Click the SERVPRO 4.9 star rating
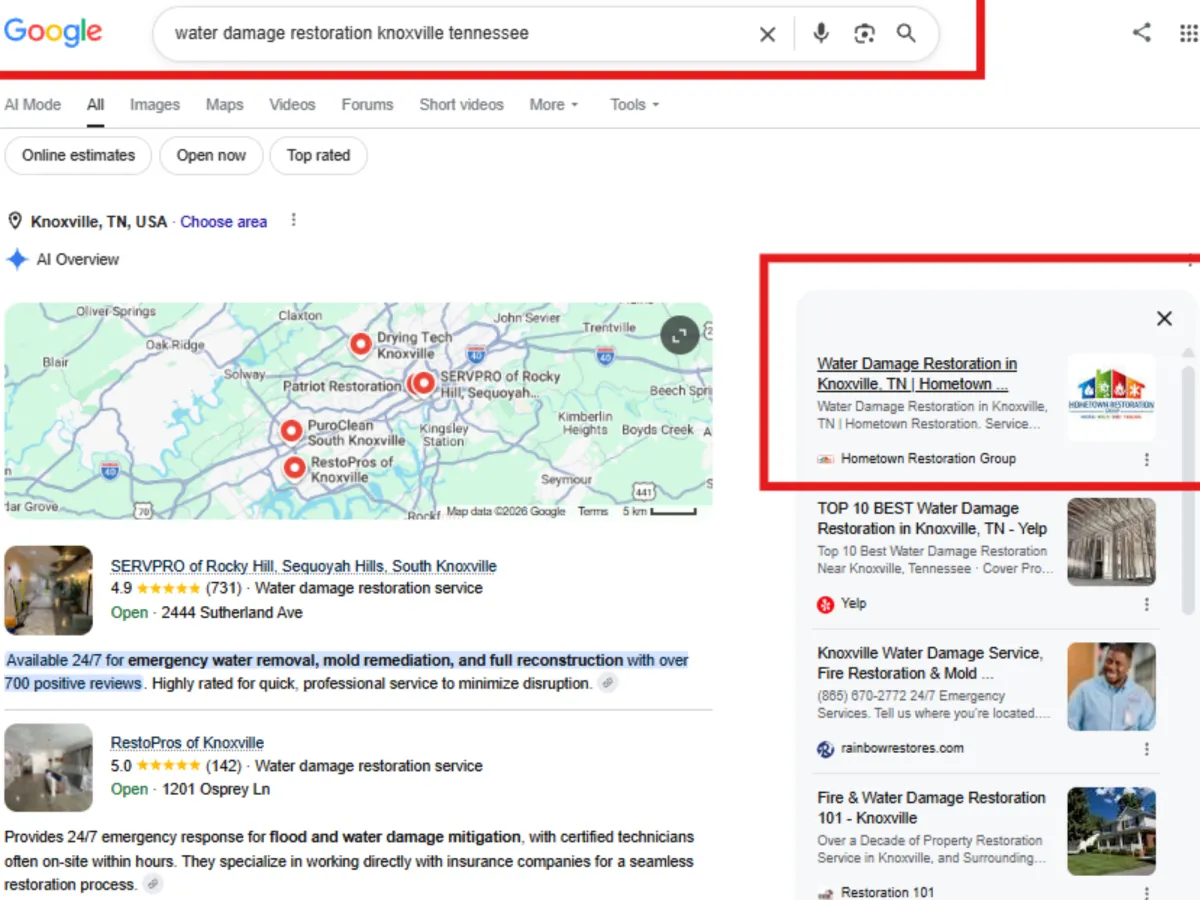 coord(168,589)
